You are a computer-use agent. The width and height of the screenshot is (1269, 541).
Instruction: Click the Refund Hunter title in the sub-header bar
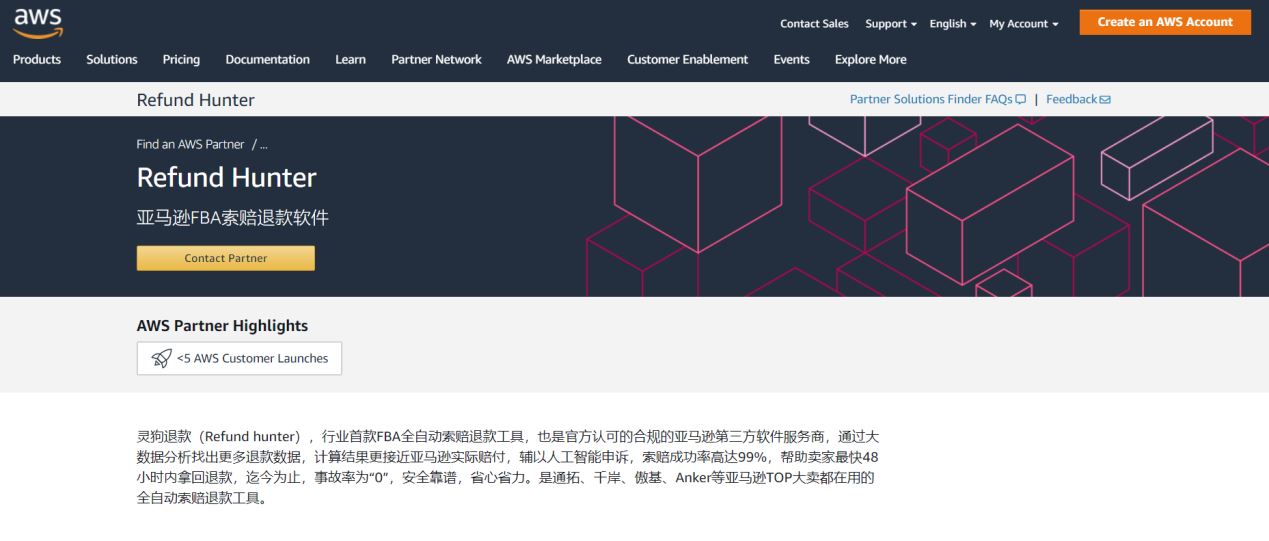click(196, 100)
